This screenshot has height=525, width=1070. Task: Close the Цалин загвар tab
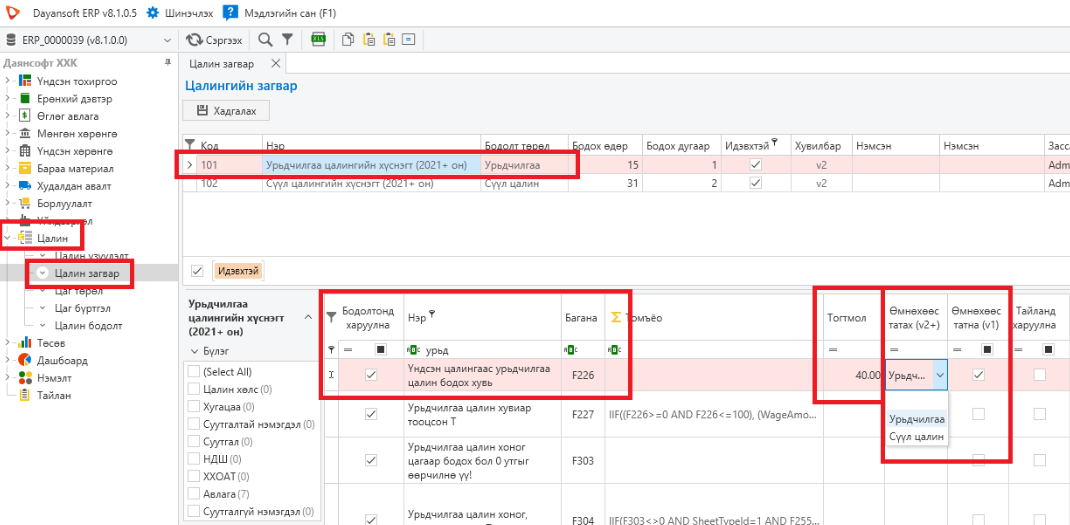[x=275, y=63]
